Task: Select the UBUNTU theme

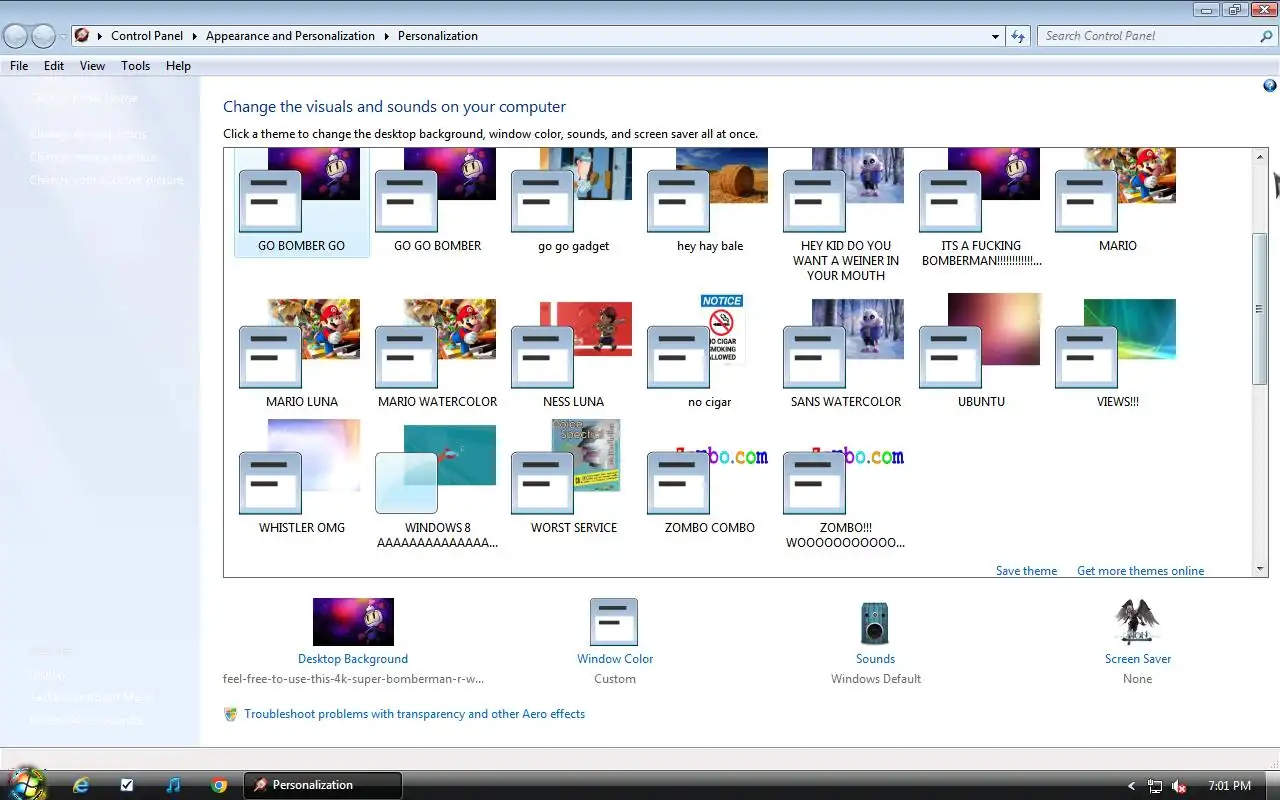Action: [x=981, y=353]
